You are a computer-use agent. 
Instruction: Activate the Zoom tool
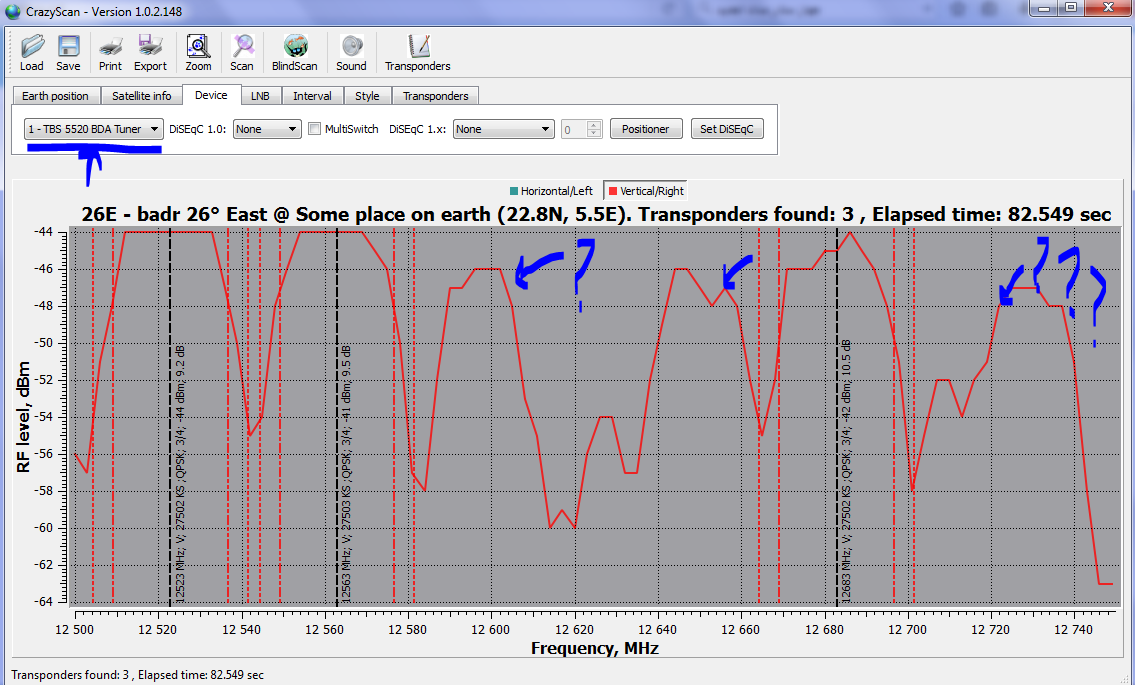[x=198, y=52]
